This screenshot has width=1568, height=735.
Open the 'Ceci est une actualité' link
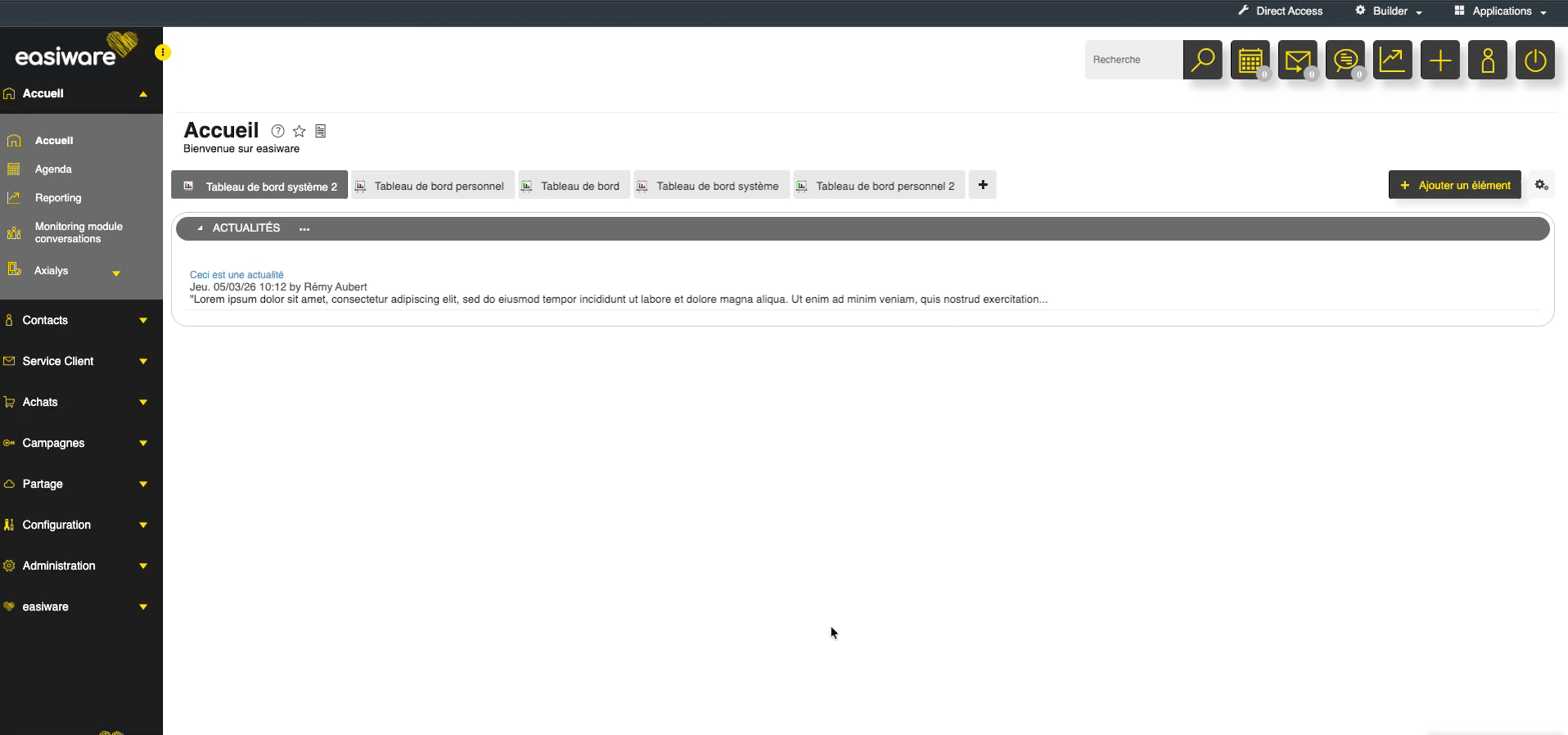coord(237,275)
